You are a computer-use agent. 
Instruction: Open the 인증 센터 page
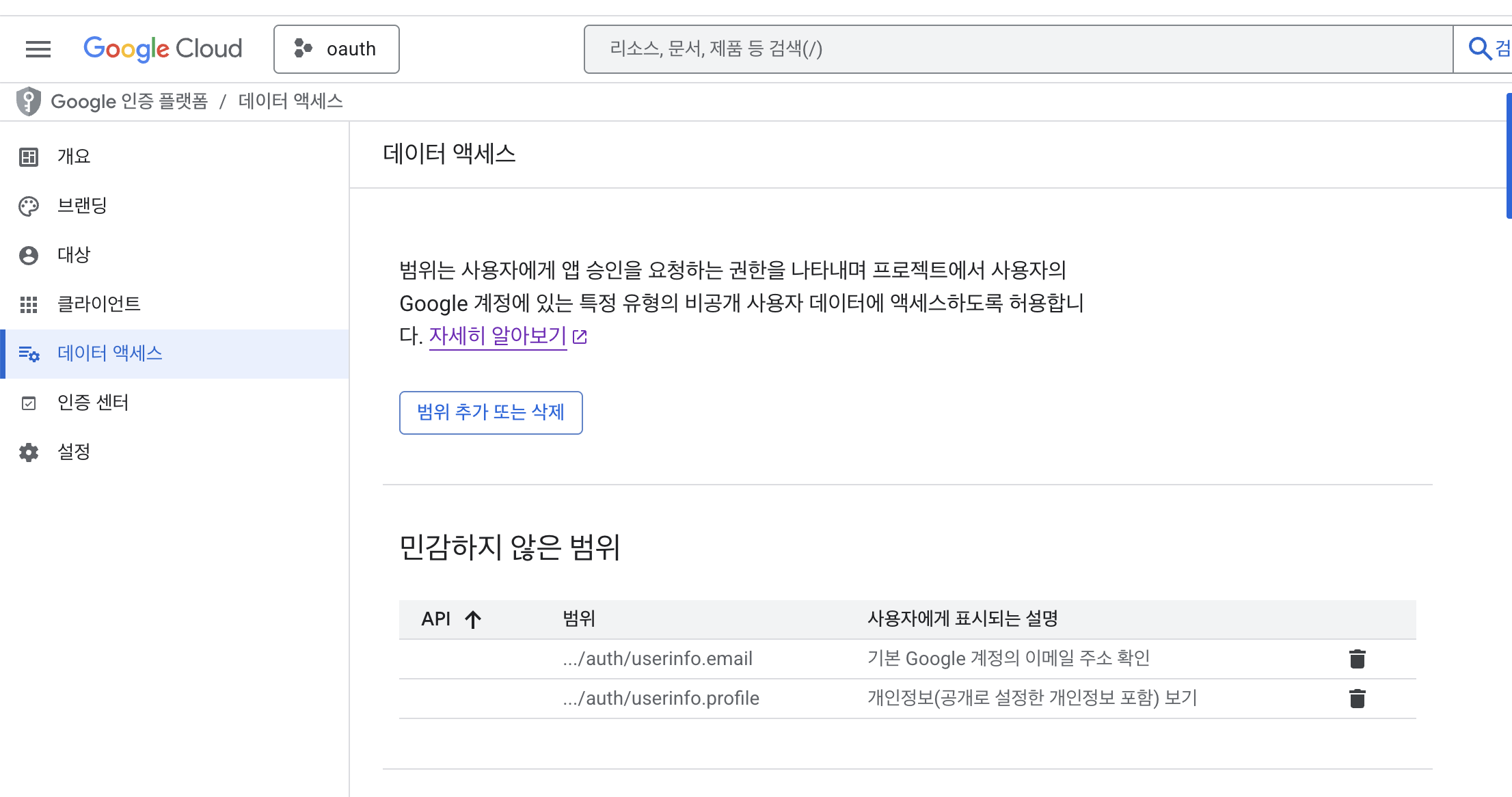coord(93,403)
